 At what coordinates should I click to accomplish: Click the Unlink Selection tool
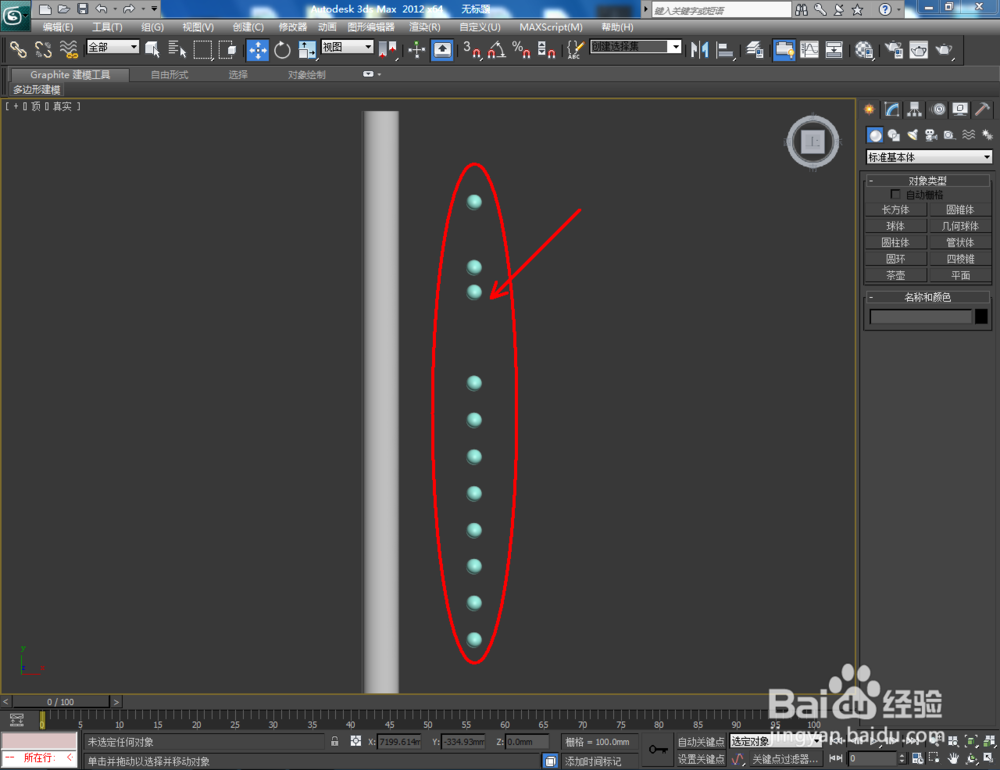43,50
